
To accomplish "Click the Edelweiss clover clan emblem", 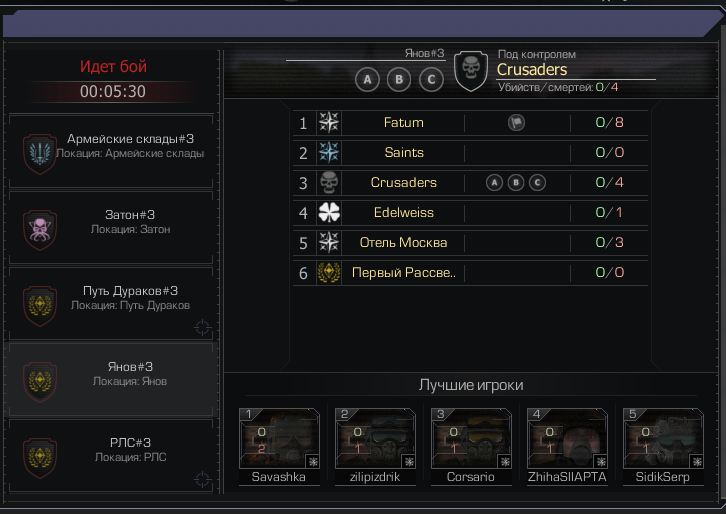I will point(329,213).
